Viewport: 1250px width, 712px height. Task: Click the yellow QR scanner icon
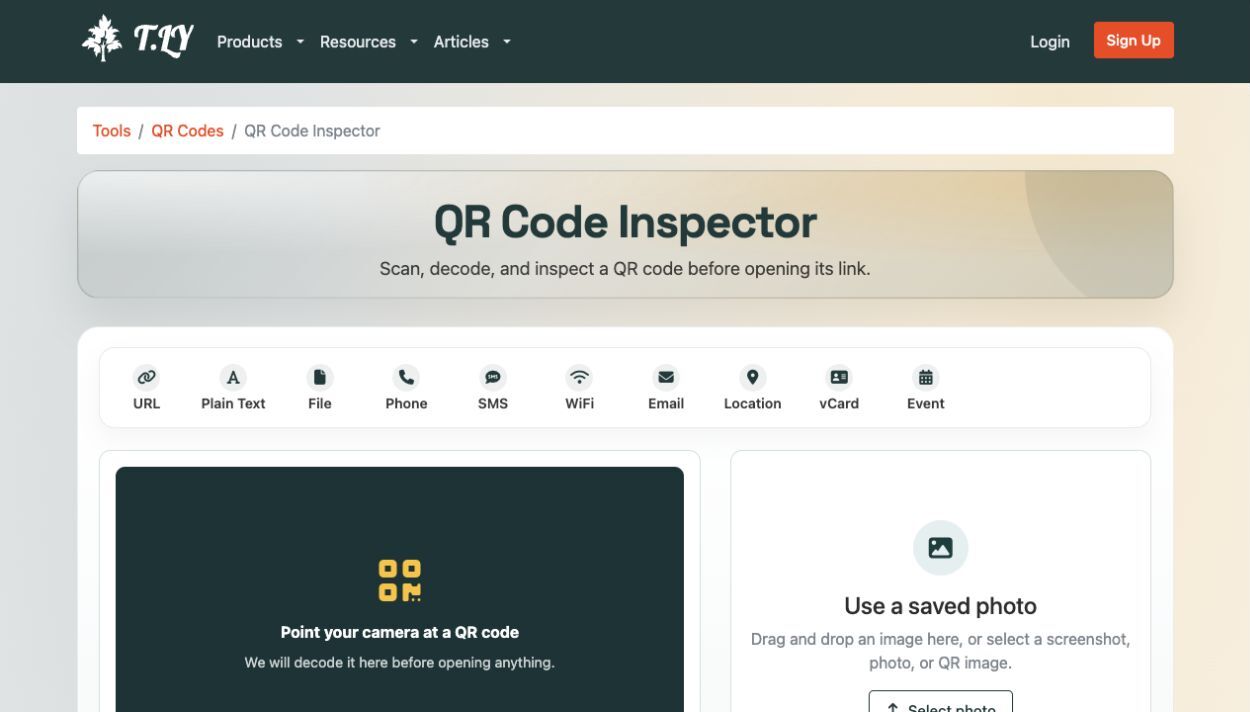coord(400,581)
